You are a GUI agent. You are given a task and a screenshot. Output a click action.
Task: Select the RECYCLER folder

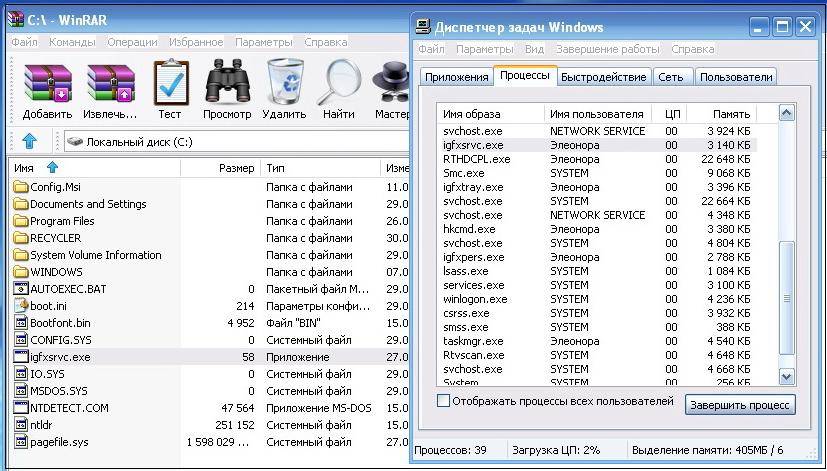(47, 238)
